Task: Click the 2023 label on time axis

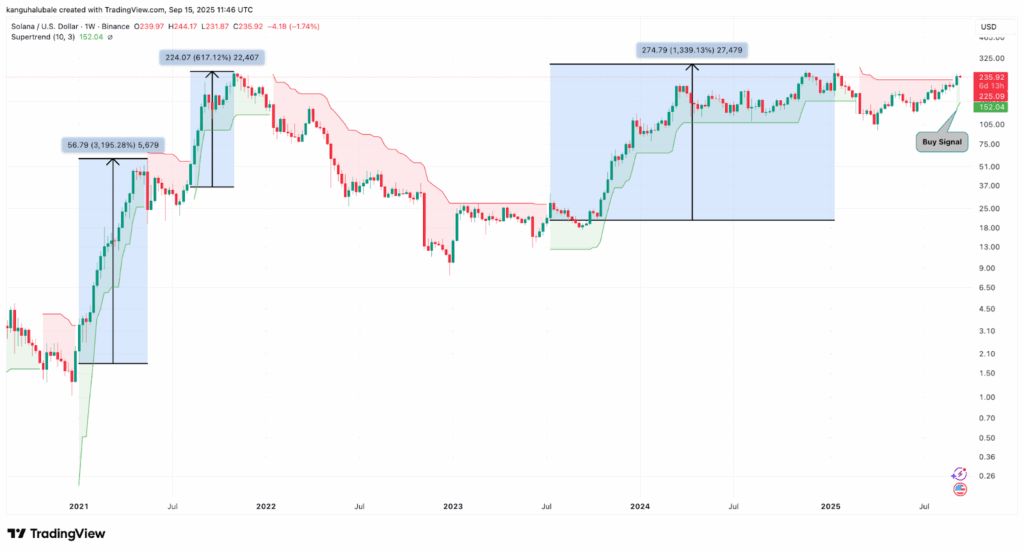Action: (x=453, y=507)
